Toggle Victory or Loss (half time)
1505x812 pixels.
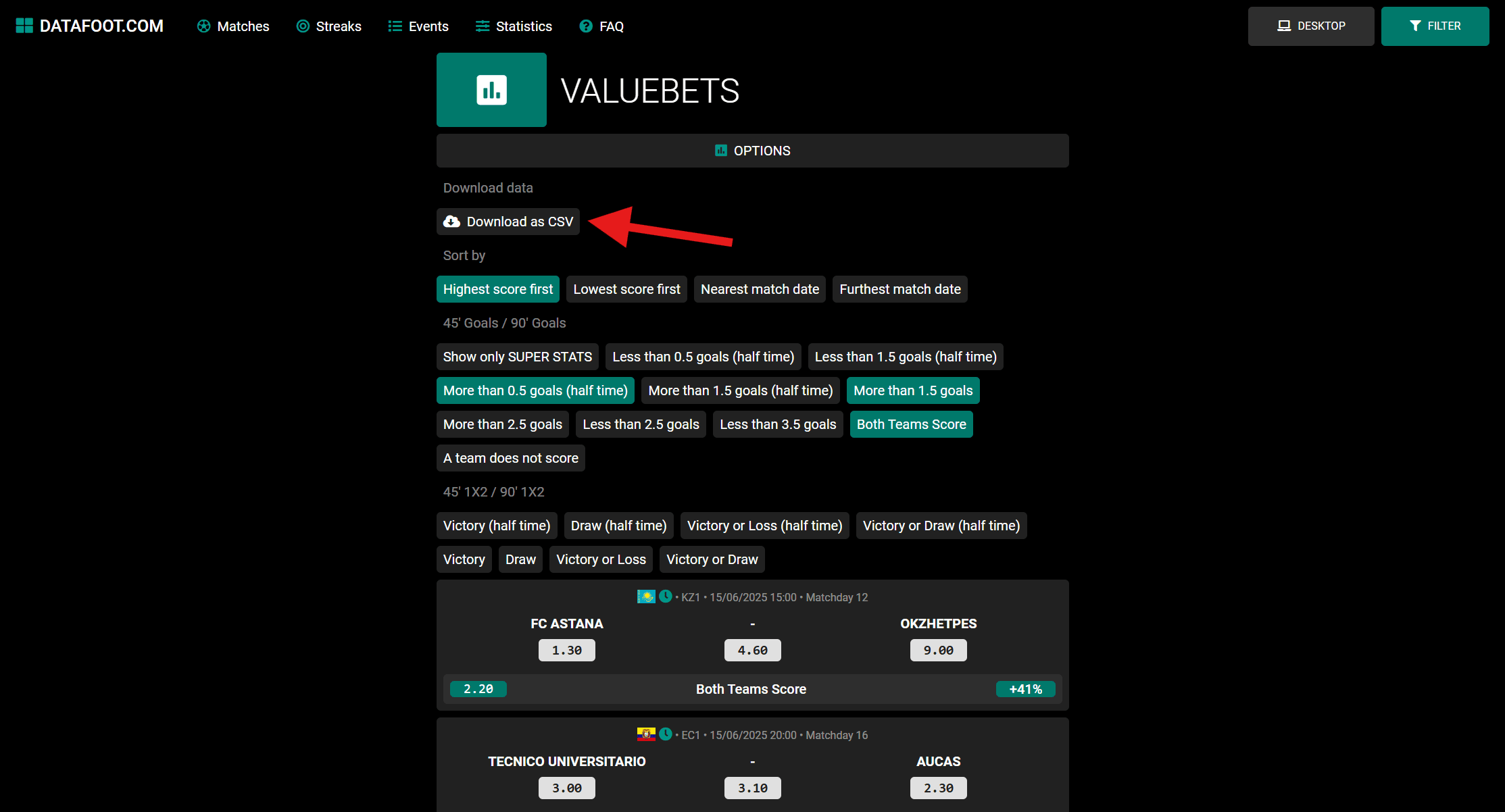pyautogui.click(x=765, y=526)
